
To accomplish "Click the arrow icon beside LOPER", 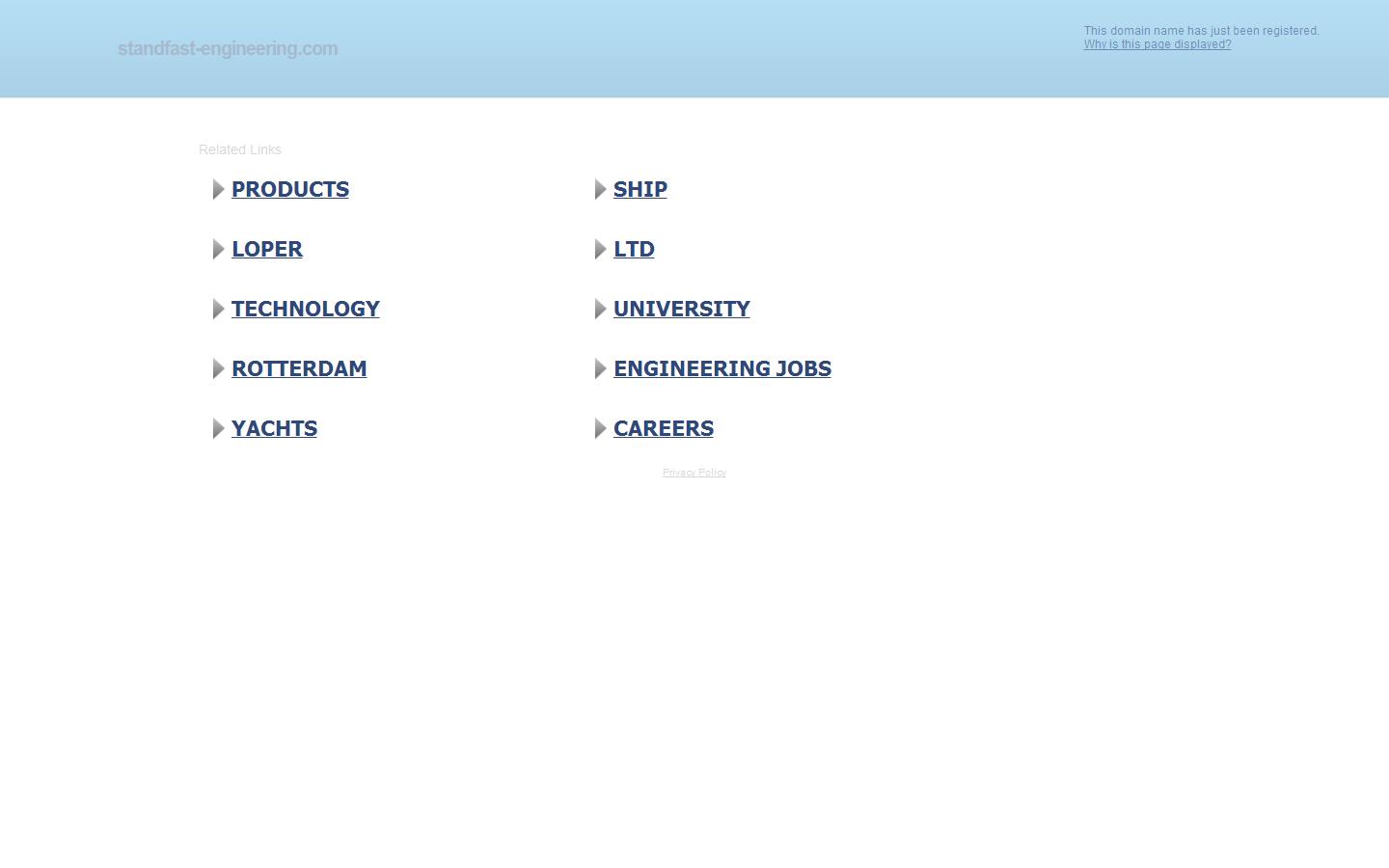I will [x=218, y=249].
